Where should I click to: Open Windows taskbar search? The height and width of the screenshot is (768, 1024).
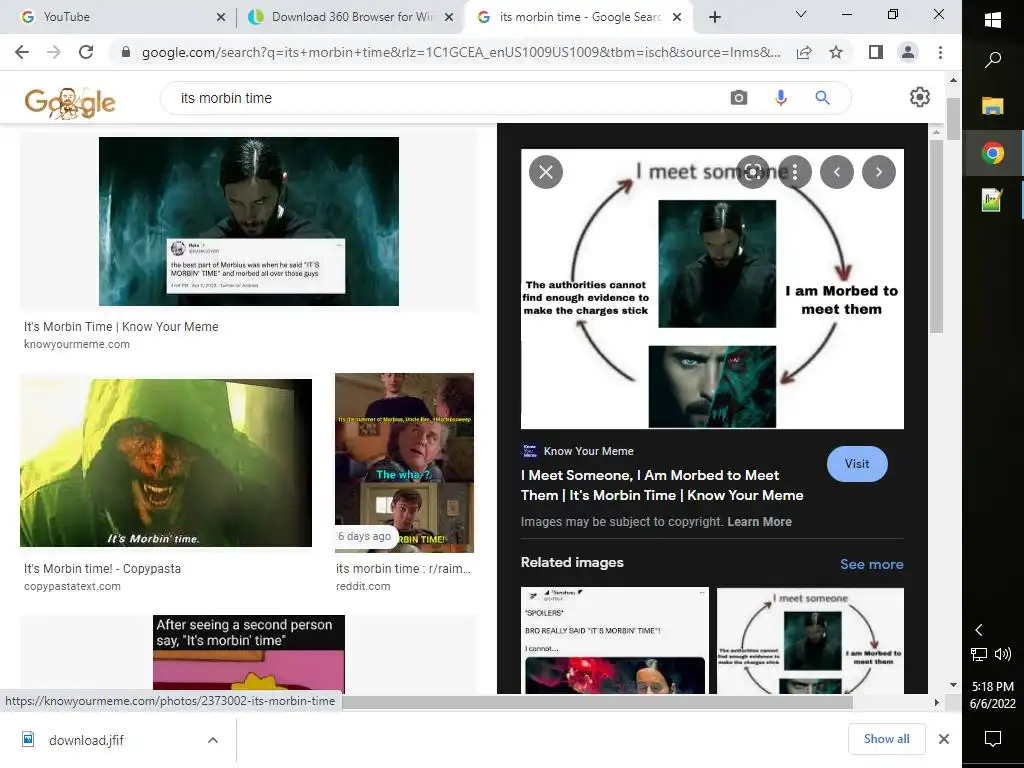click(993, 60)
